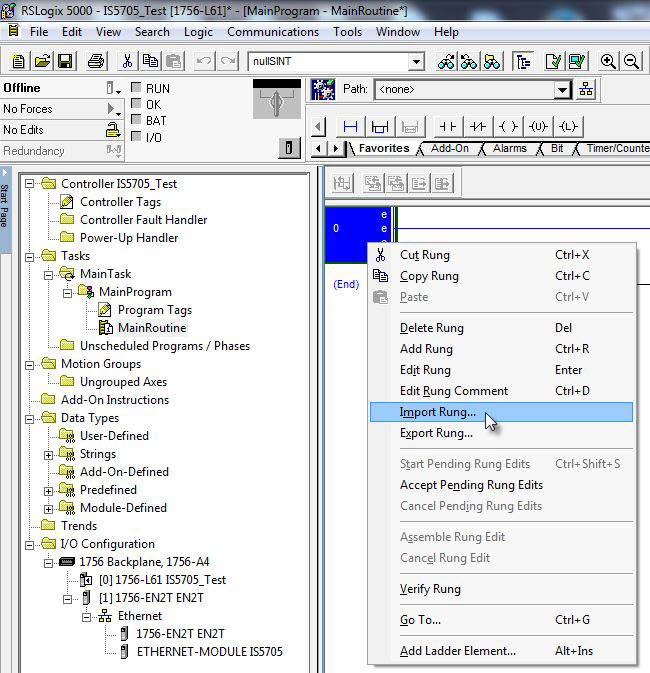Viewport: 650px width, 673px height.
Task: Insert a new rung from instruction toolbar
Action: (351, 127)
